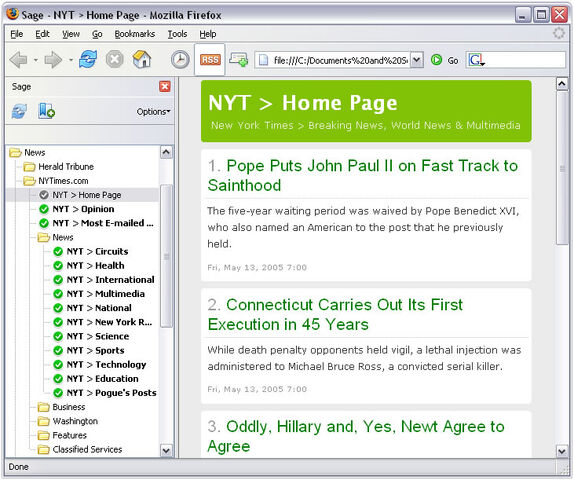Image resolution: width=574 pixels, height=480 pixels.
Task: Click the Back navigation arrow
Action: (18, 60)
